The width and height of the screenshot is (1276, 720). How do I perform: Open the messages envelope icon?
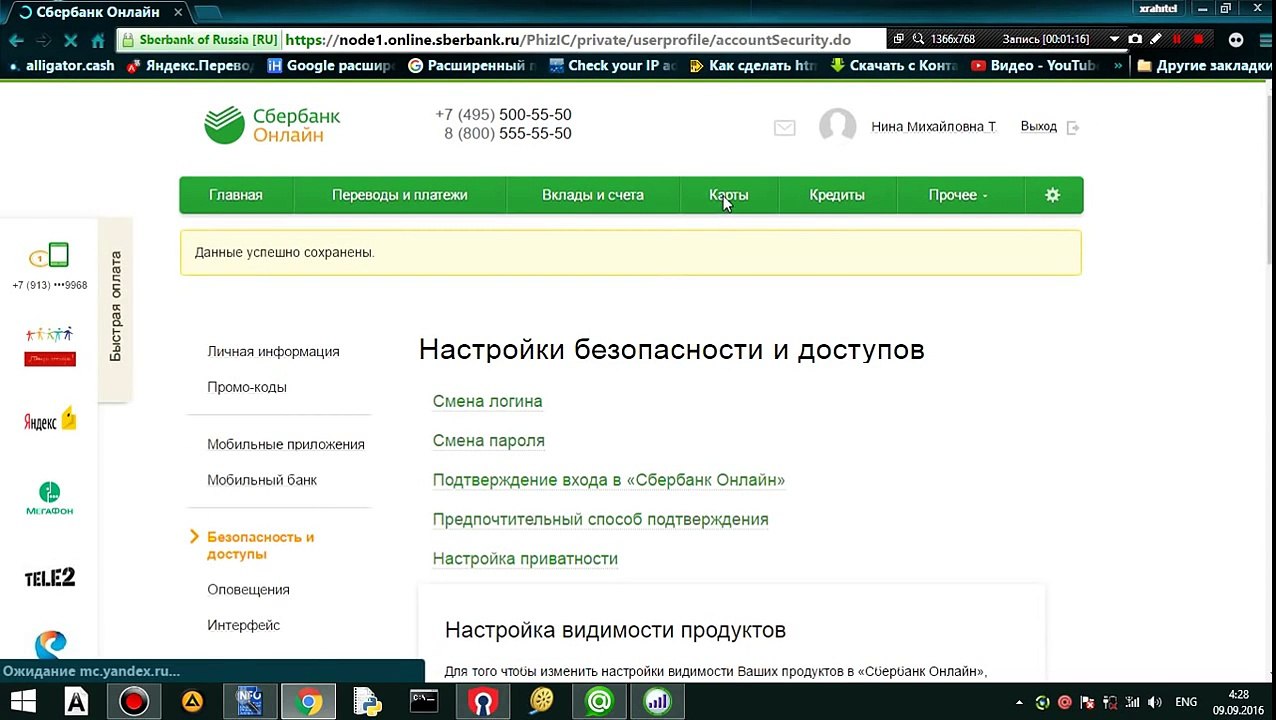[785, 128]
